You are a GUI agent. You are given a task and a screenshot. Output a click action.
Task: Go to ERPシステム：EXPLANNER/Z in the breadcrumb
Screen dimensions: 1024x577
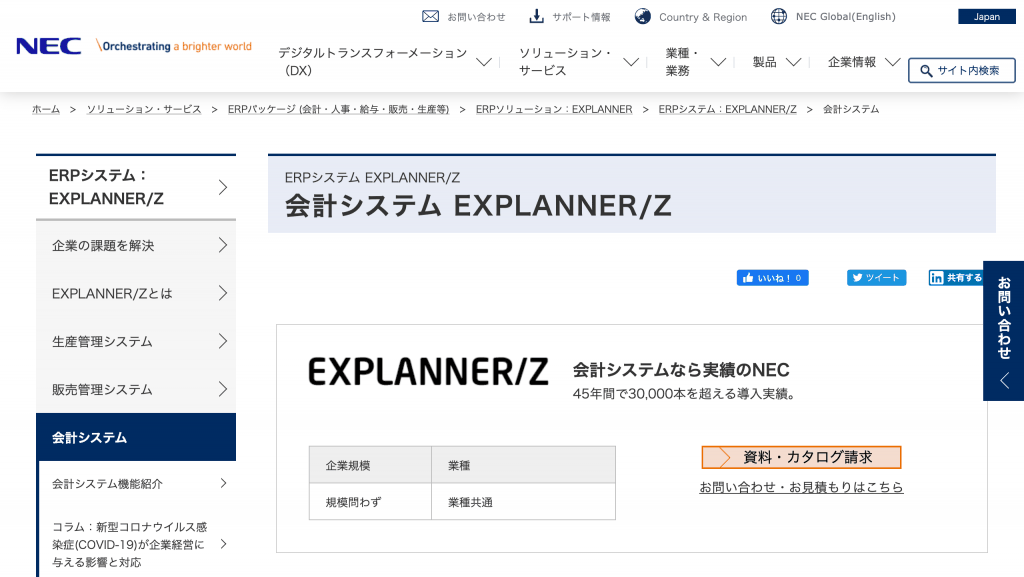click(x=728, y=109)
